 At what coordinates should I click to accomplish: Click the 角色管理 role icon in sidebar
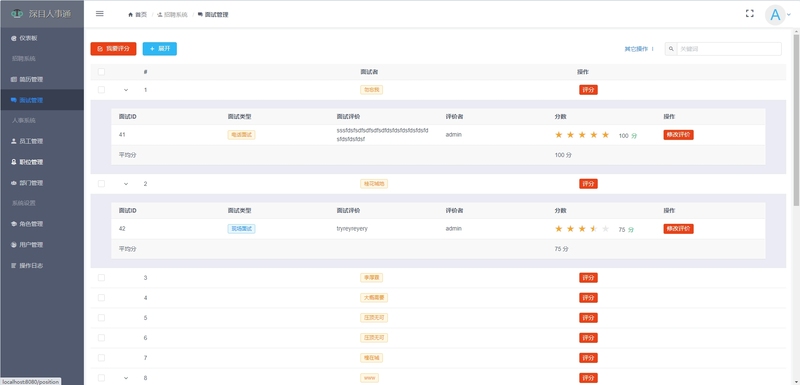[x=14, y=224]
